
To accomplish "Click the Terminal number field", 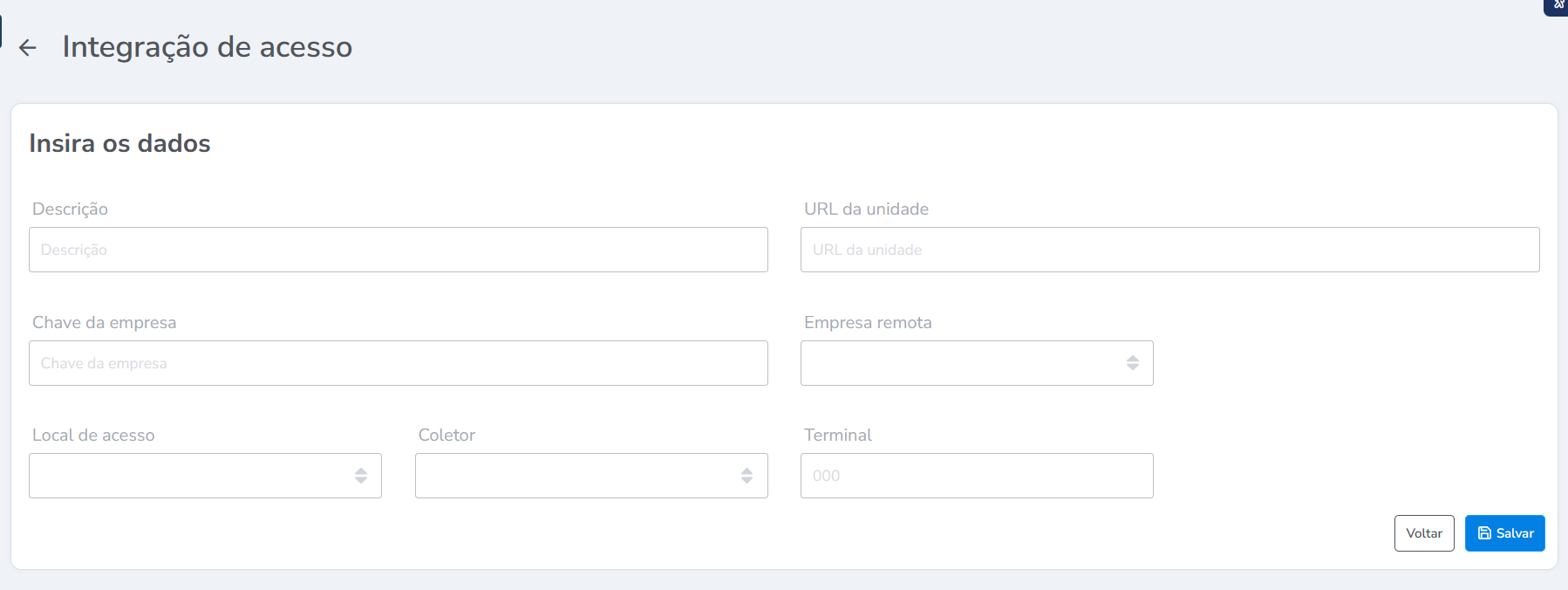I will pos(976,476).
